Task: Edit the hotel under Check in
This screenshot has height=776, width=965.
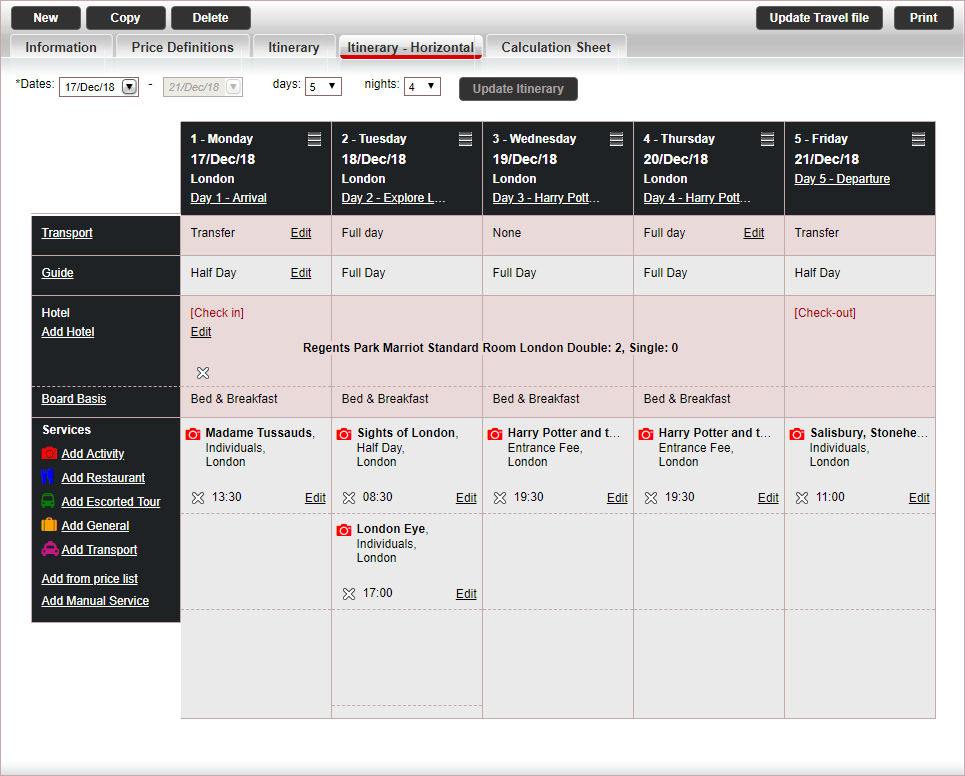Action: (201, 332)
